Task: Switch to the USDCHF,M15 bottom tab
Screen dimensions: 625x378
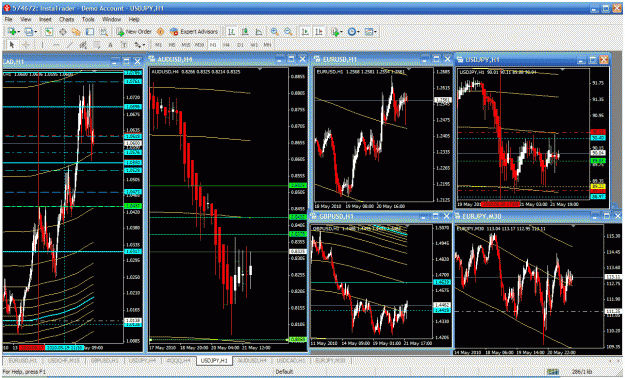Action: (x=64, y=360)
